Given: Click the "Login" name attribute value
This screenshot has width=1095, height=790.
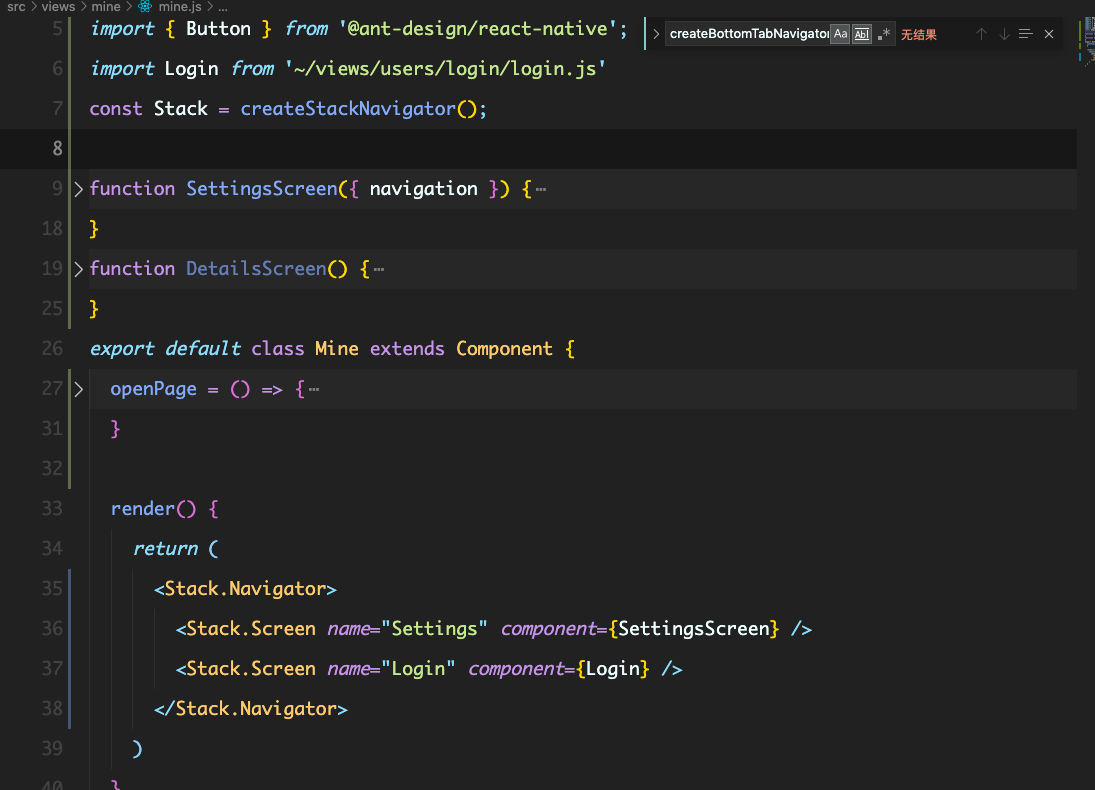Looking at the screenshot, I should pyautogui.click(x=418, y=669).
